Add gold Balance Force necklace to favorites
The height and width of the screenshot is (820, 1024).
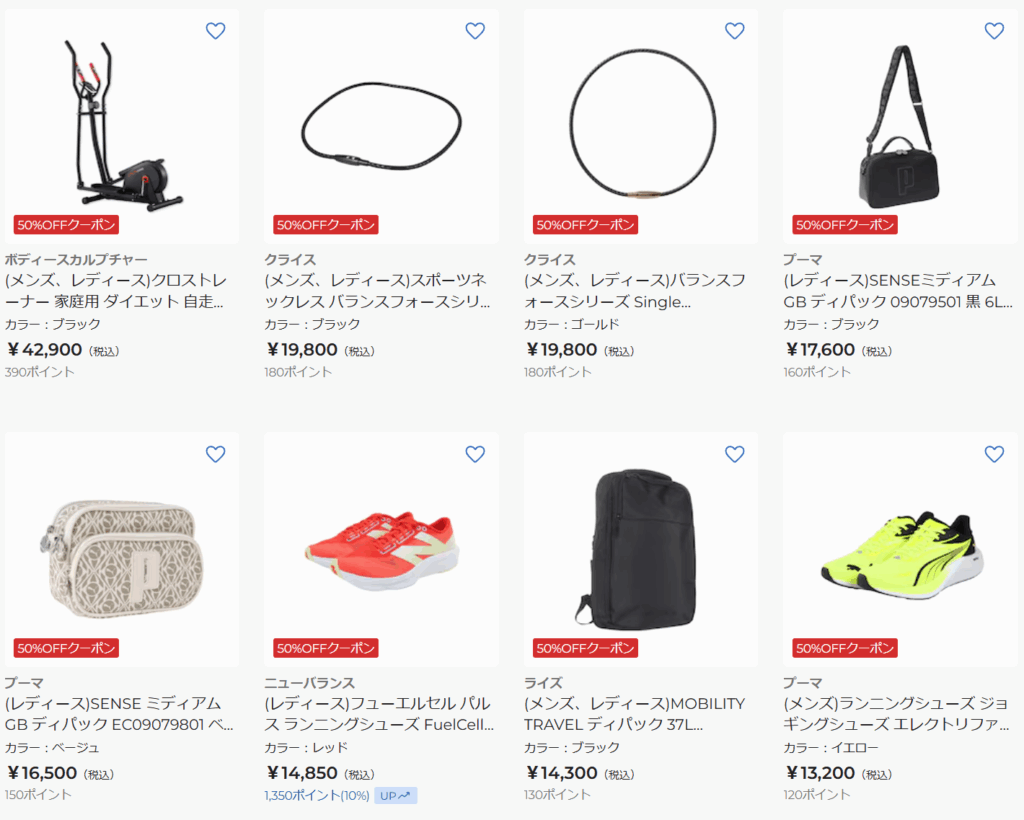(735, 31)
